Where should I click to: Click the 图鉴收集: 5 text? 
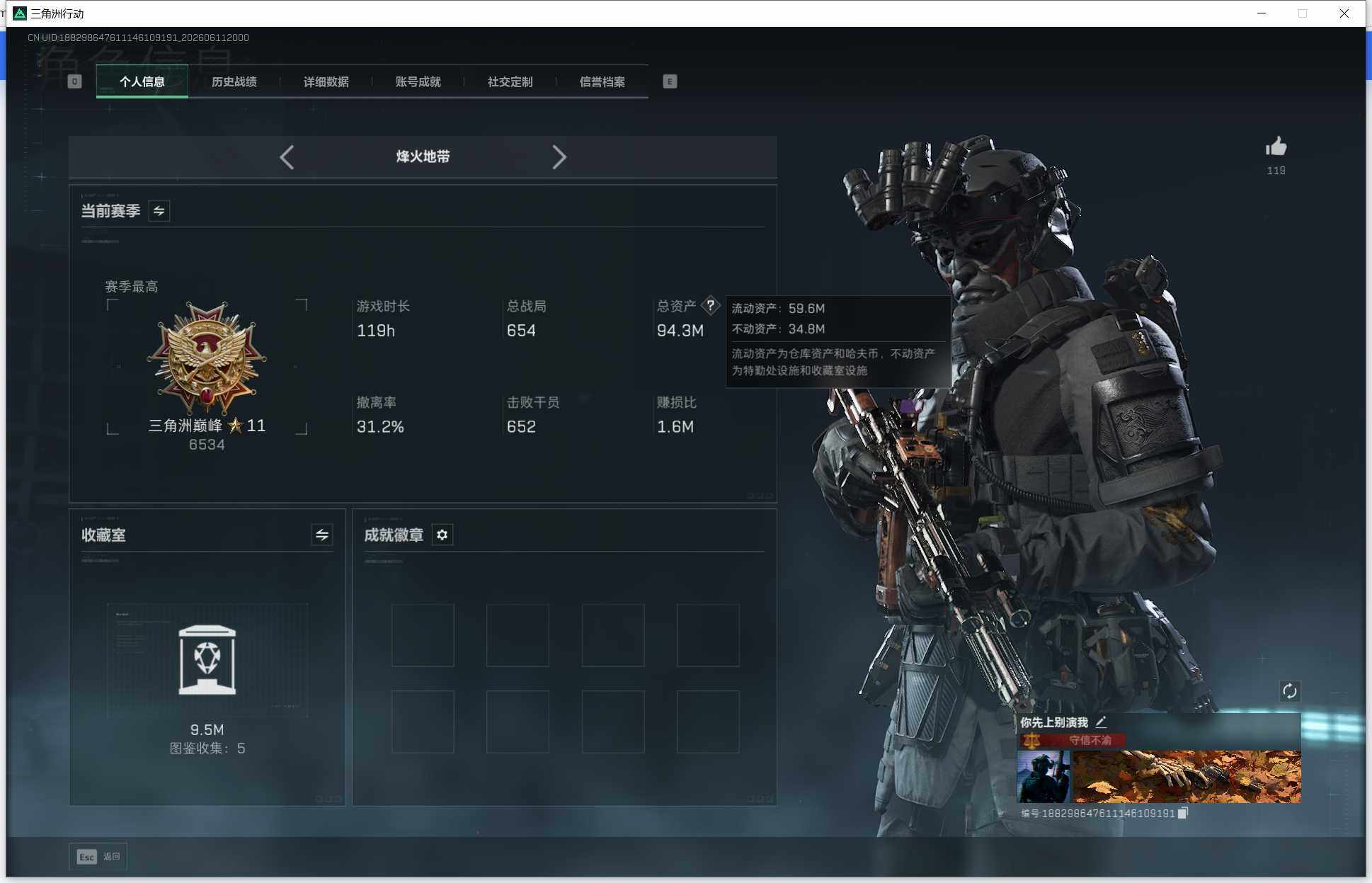click(x=207, y=748)
